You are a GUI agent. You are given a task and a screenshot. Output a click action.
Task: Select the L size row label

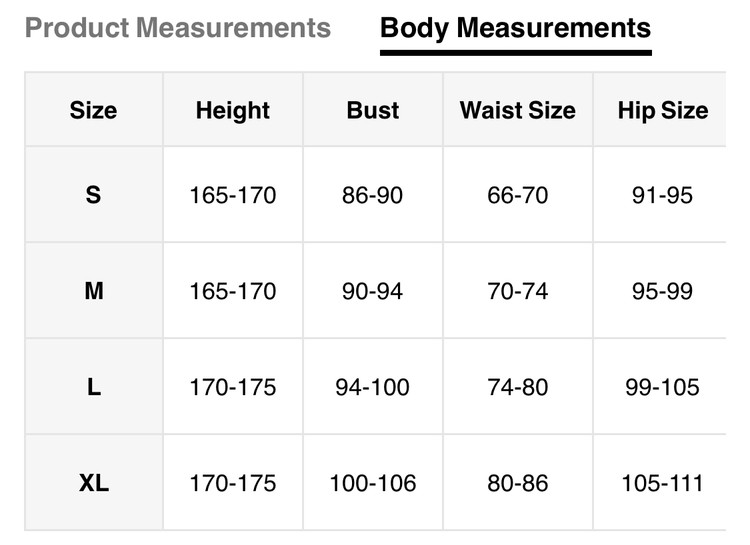pos(93,387)
